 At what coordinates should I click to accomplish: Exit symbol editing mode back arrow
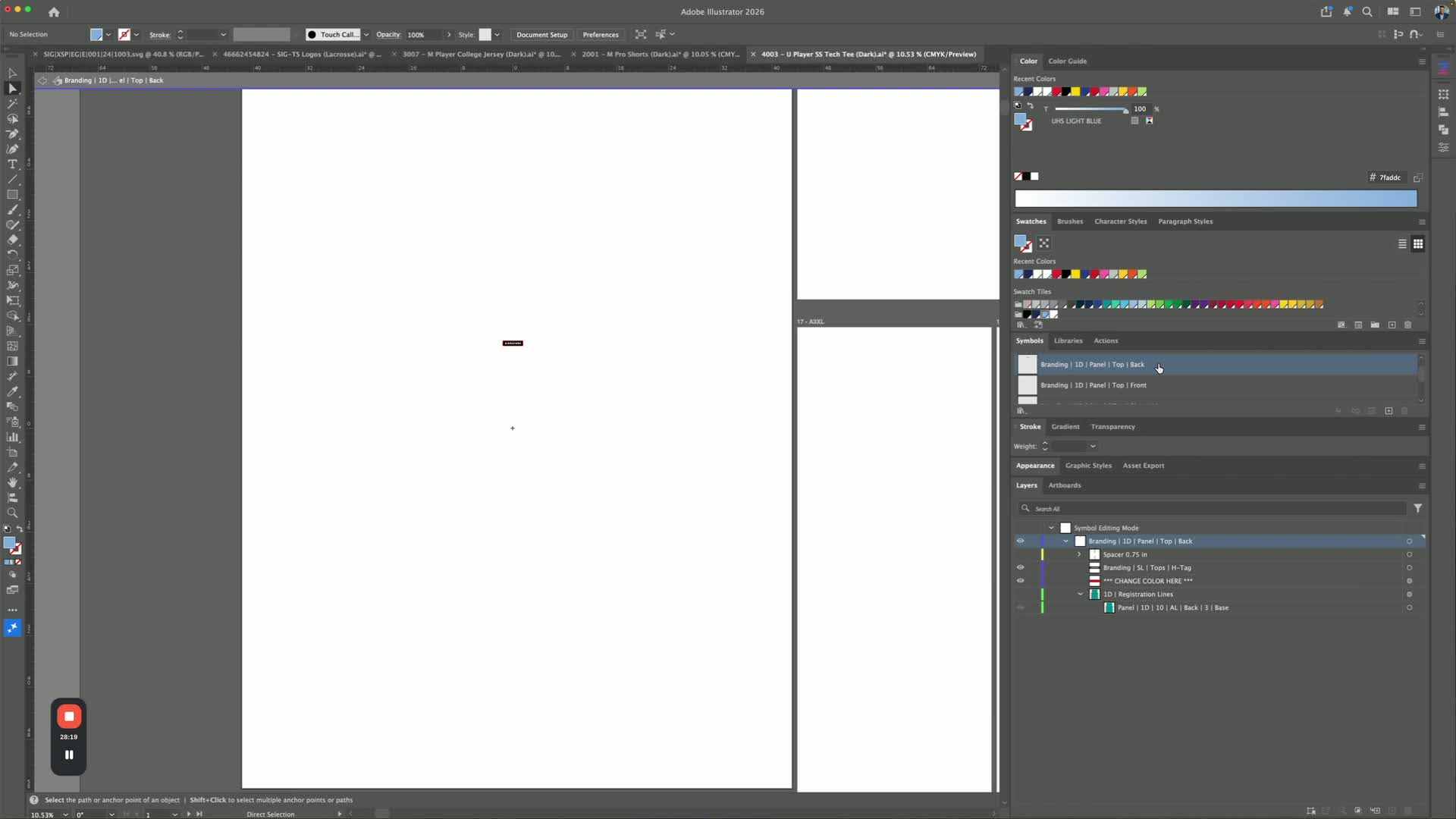click(x=42, y=80)
